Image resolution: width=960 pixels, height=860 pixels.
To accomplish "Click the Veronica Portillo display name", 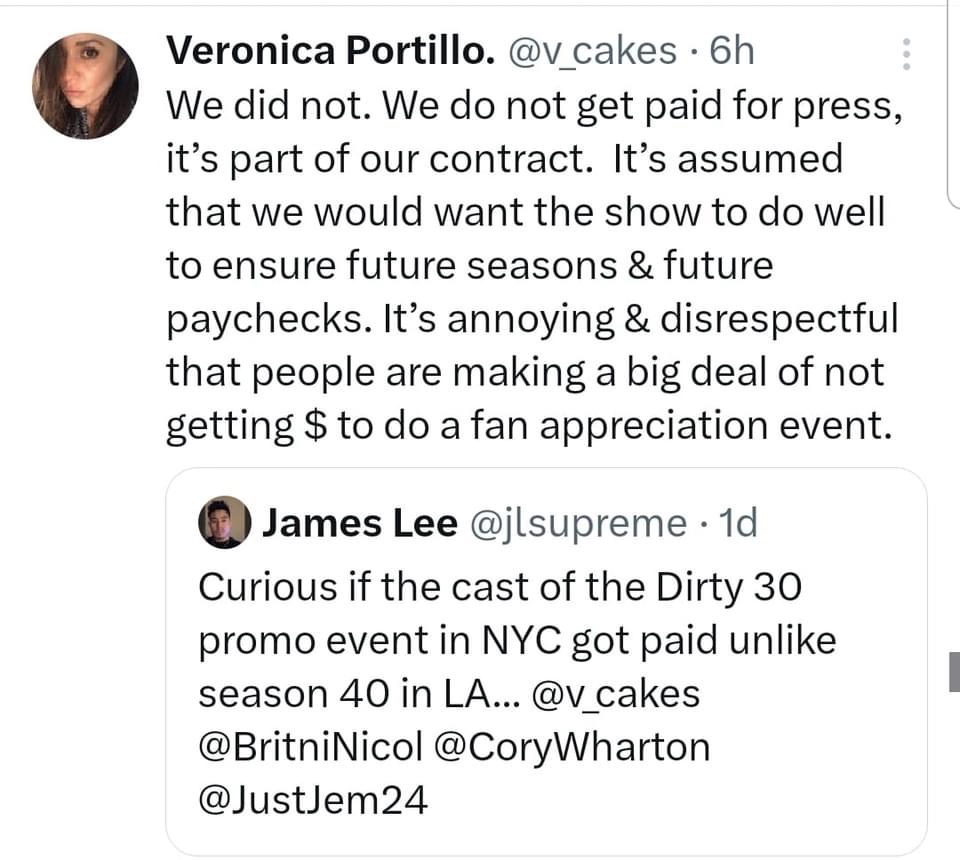I will [x=331, y=50].
